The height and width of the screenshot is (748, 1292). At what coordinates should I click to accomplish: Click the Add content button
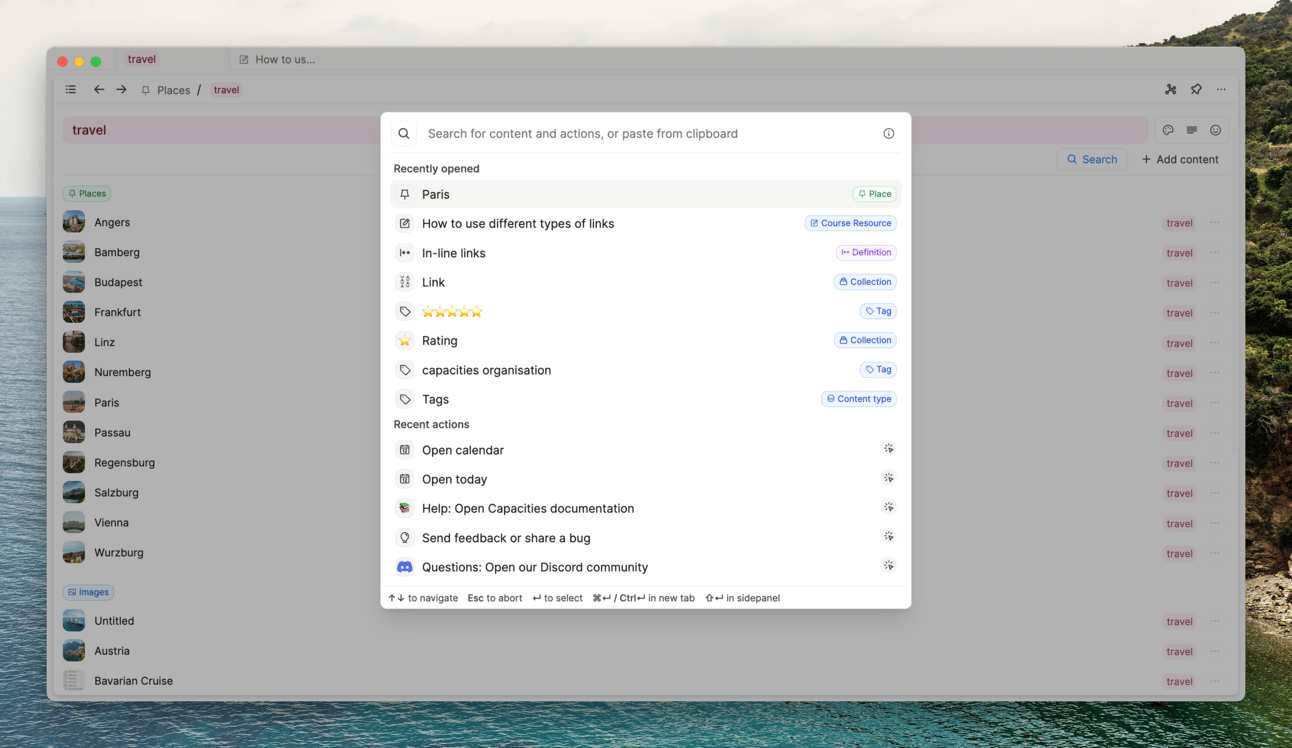pos(1180,159)
